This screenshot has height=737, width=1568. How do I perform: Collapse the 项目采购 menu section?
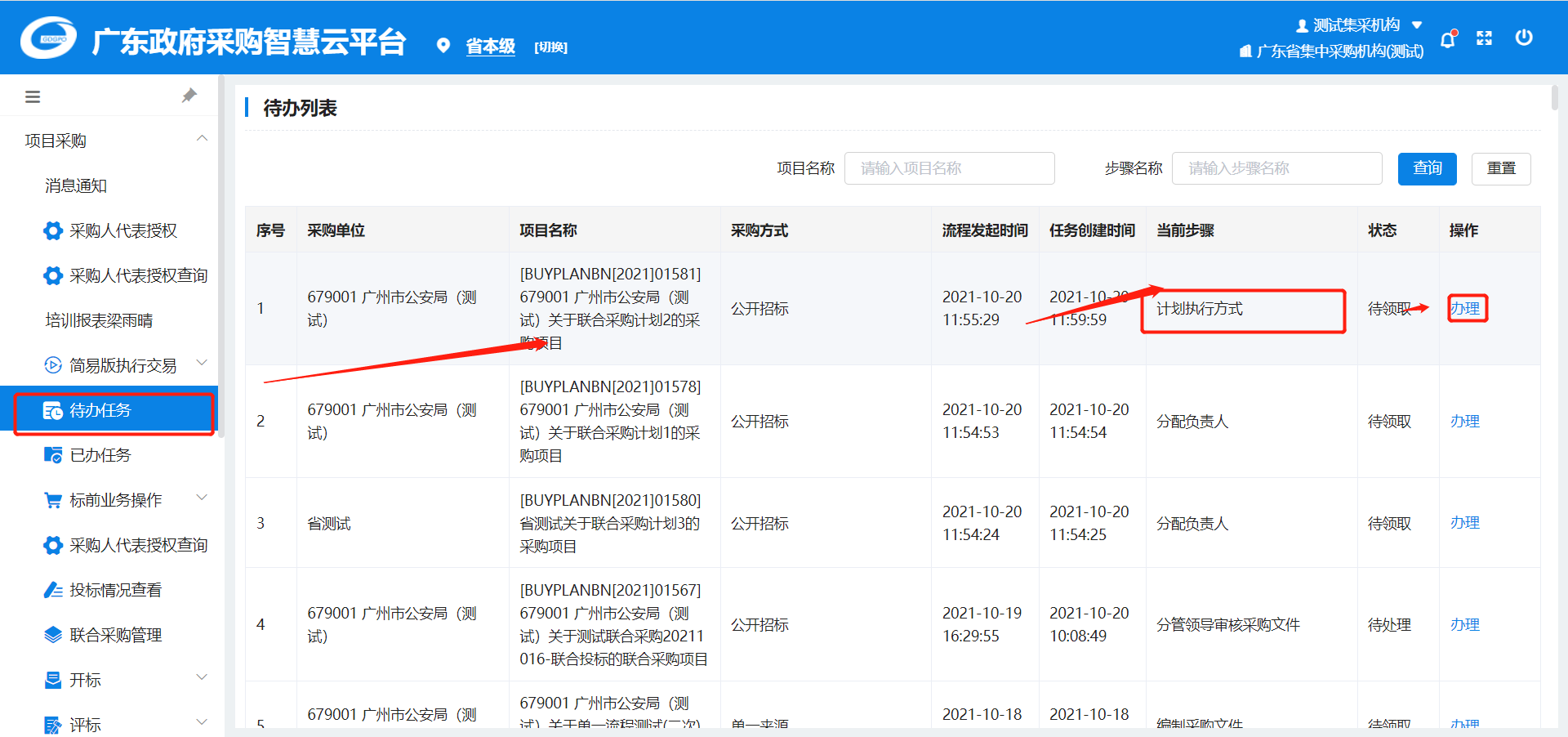202,140
